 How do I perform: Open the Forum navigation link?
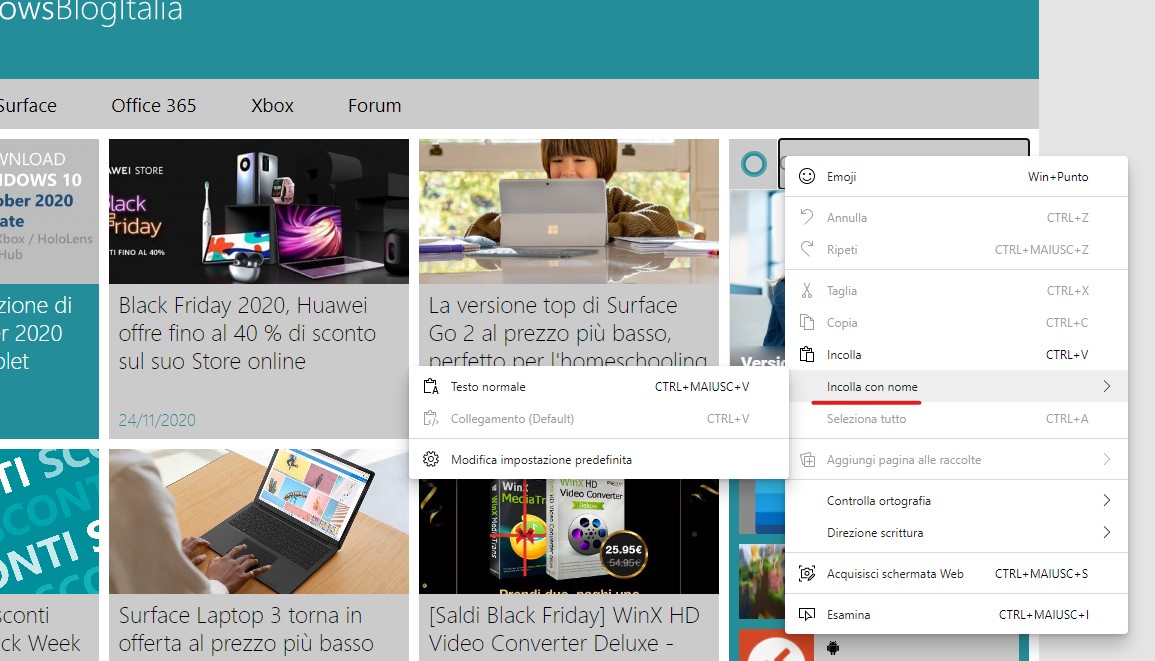[x=374, y=105]
